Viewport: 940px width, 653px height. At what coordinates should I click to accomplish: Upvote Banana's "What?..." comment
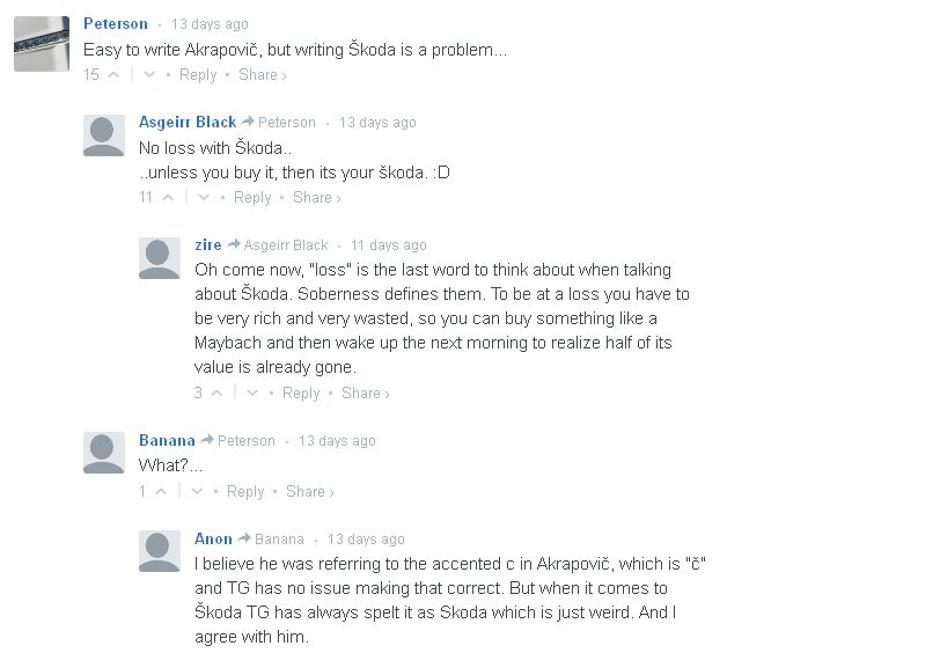pyautogui.click(x=161, y=491)
